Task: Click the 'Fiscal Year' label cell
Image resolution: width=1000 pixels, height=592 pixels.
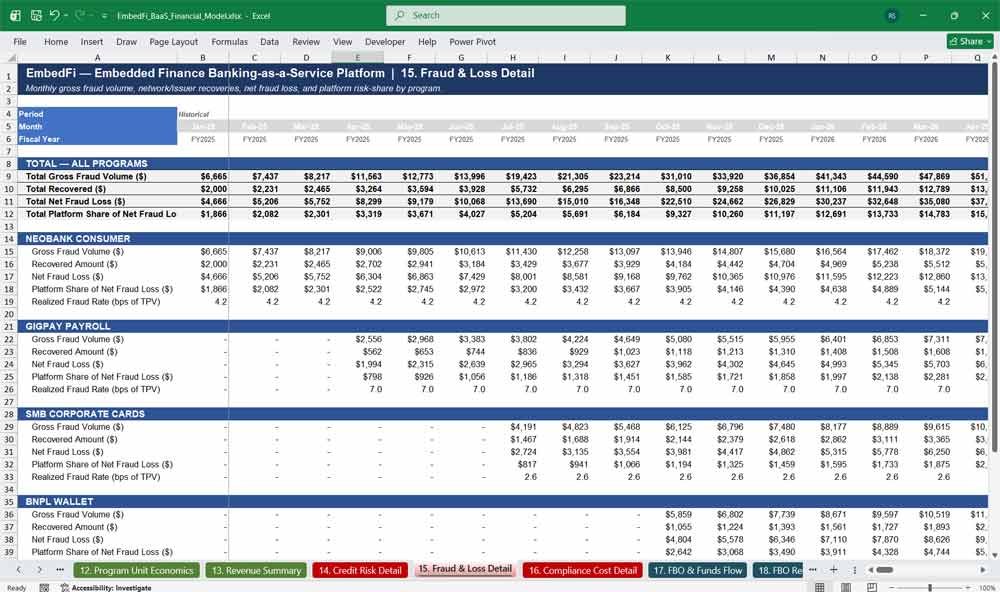Action: point(98,139)
